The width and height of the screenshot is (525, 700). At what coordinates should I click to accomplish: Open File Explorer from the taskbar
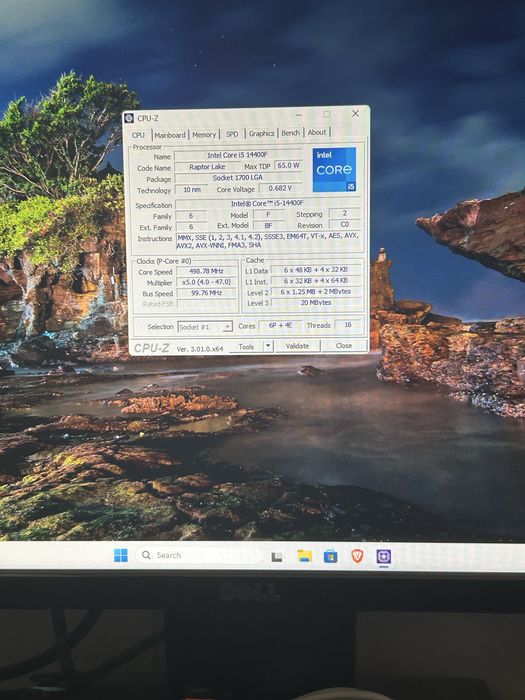(304, 556)
